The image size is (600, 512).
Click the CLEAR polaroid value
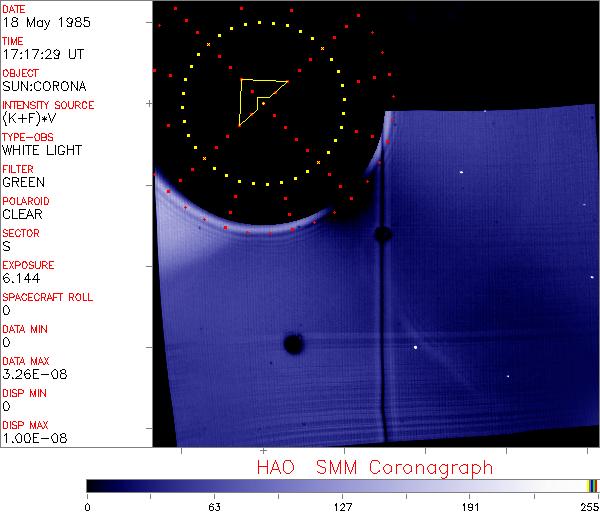pyautogui.click(x=23, y=215)
